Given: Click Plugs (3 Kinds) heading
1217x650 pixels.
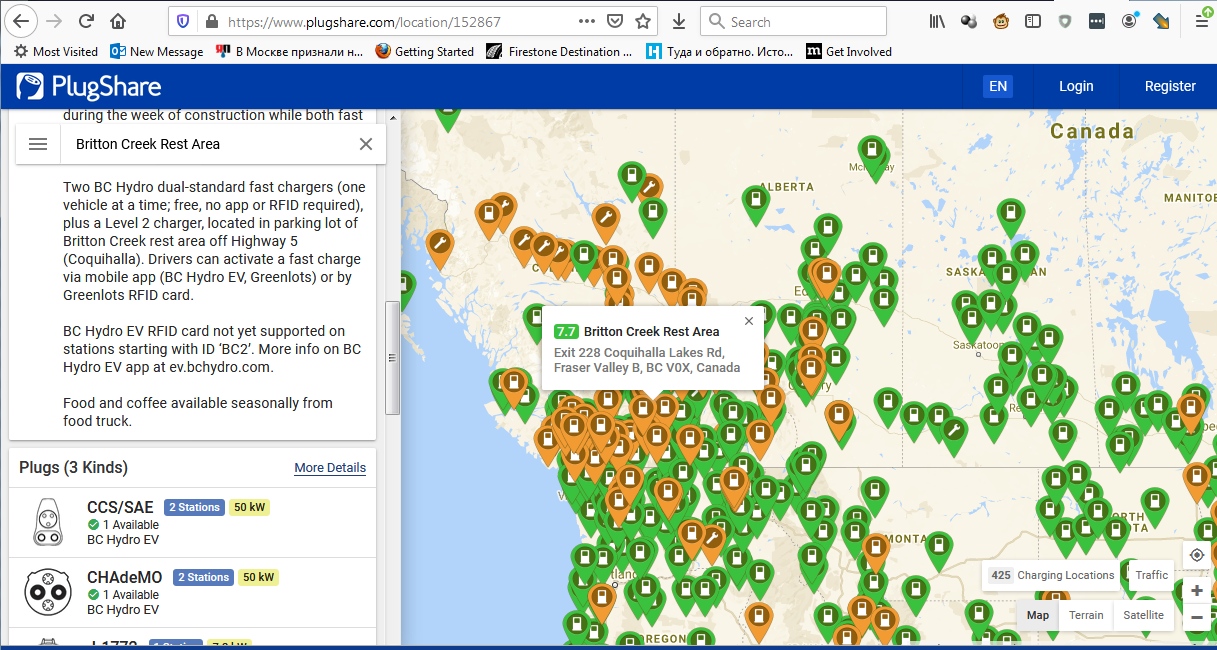Looking at the screenshot, I should point(74,468).
